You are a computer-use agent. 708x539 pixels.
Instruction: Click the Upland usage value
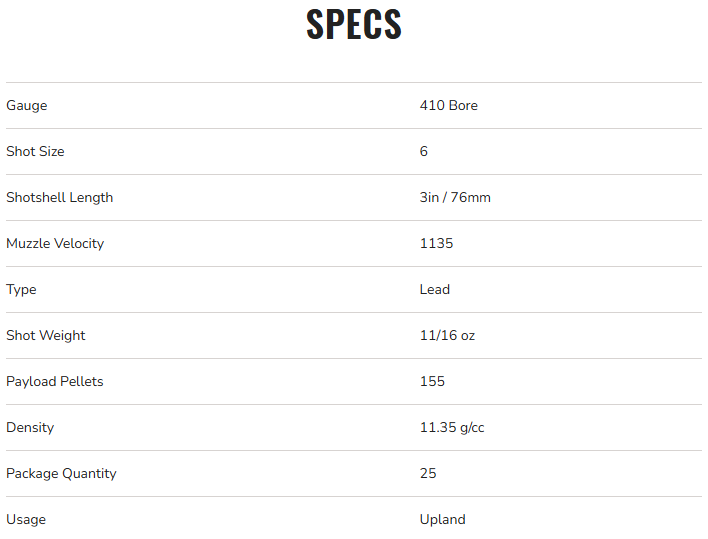[442, 519]
